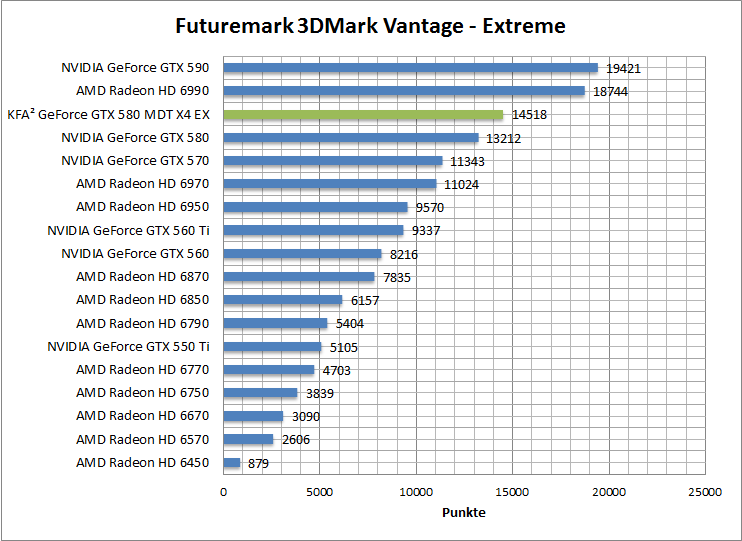742x541 pixels.
Task: Click the blue bar for GTX 590
Action: coord(410,68)
